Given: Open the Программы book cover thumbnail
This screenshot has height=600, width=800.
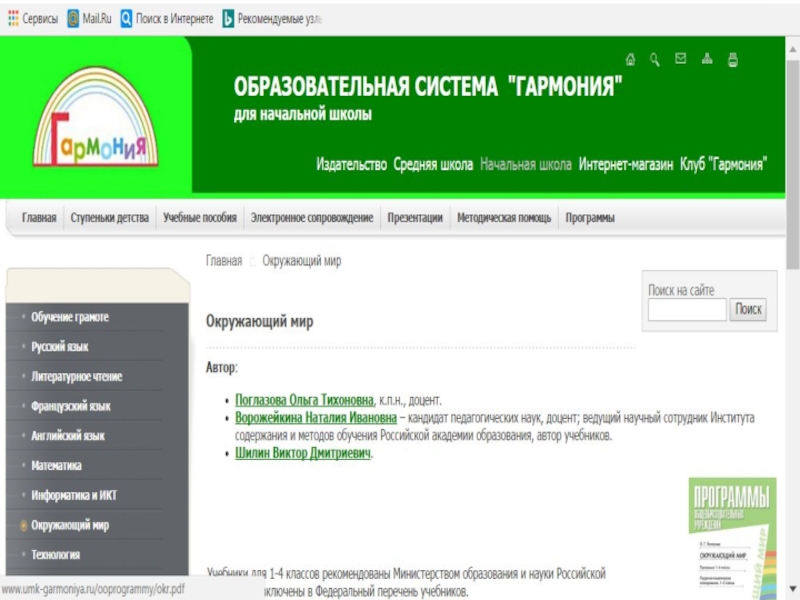Looking at the screenshot, I should pyautogui.click(x=732, y=538).
